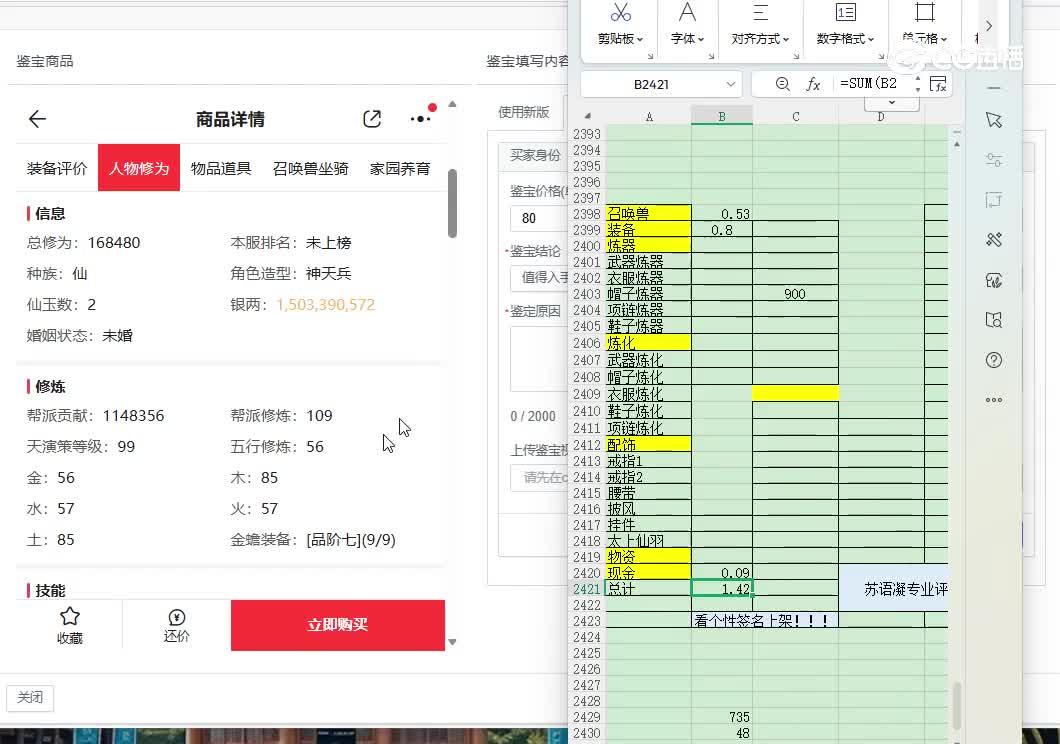Screen dimensions: 1060x744
Task: Click the share icon beside 商品详情
Action: click(372, 120)
